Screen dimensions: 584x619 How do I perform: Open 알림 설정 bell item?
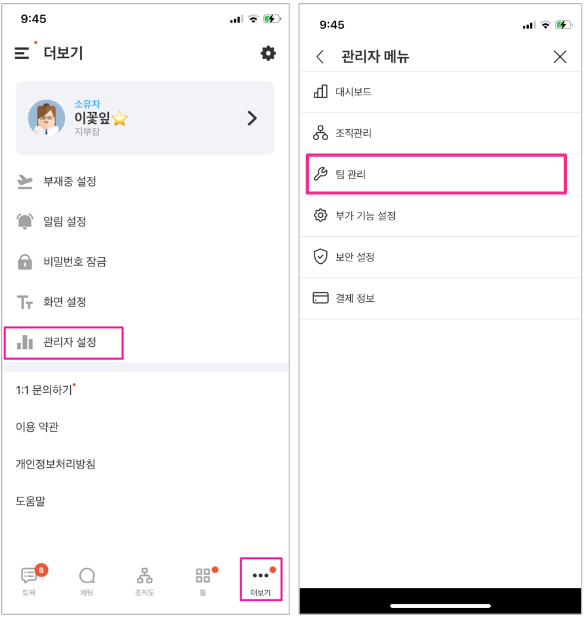pos(145,221)
